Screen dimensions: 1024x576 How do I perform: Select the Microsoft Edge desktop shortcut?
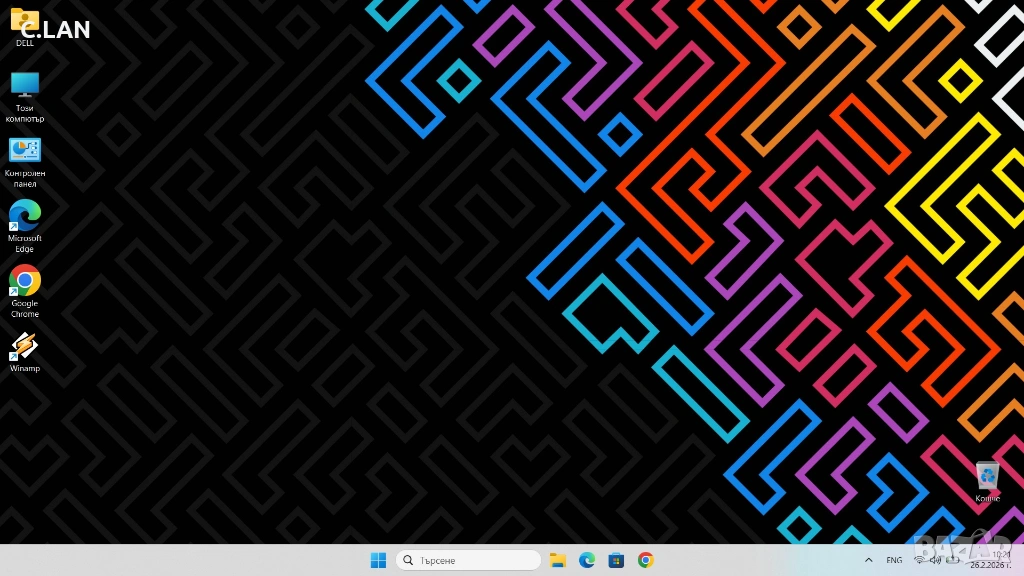(x=24, y=216)
